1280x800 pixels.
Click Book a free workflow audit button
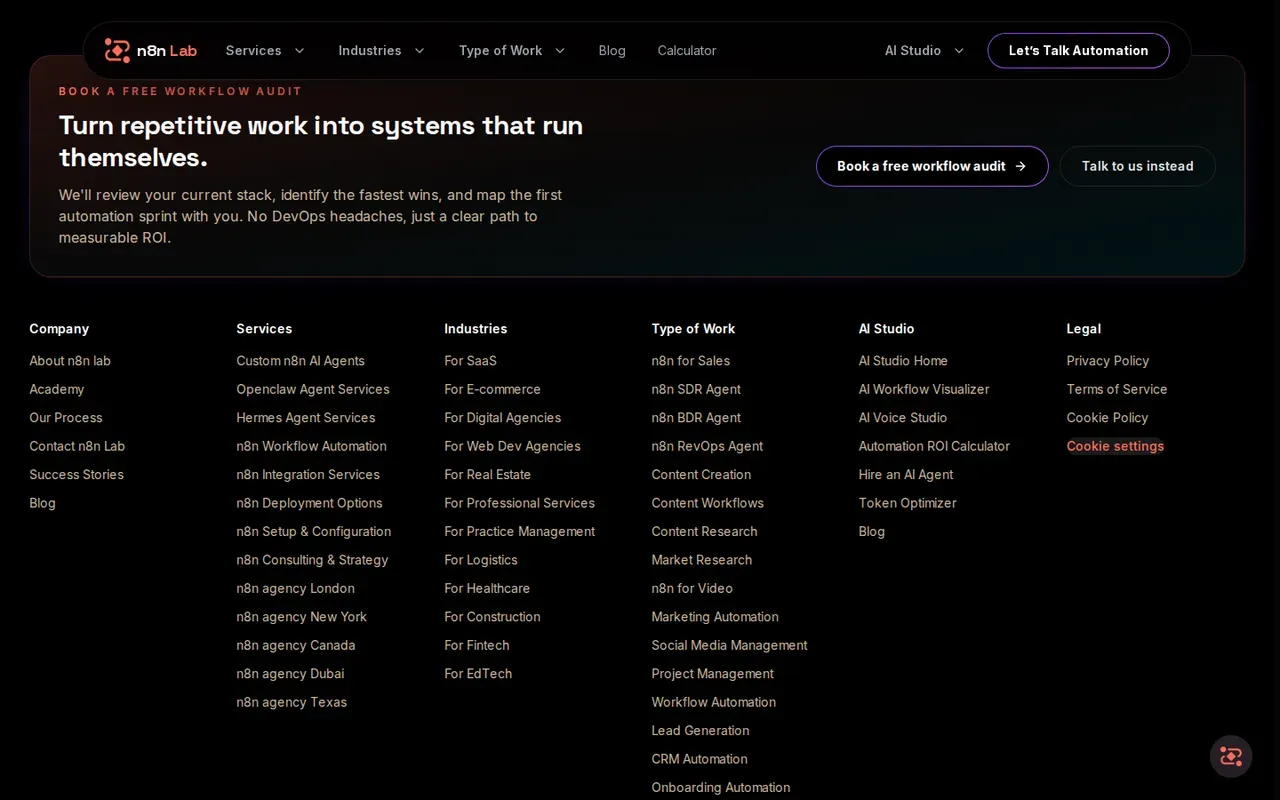tap(932, 166)
